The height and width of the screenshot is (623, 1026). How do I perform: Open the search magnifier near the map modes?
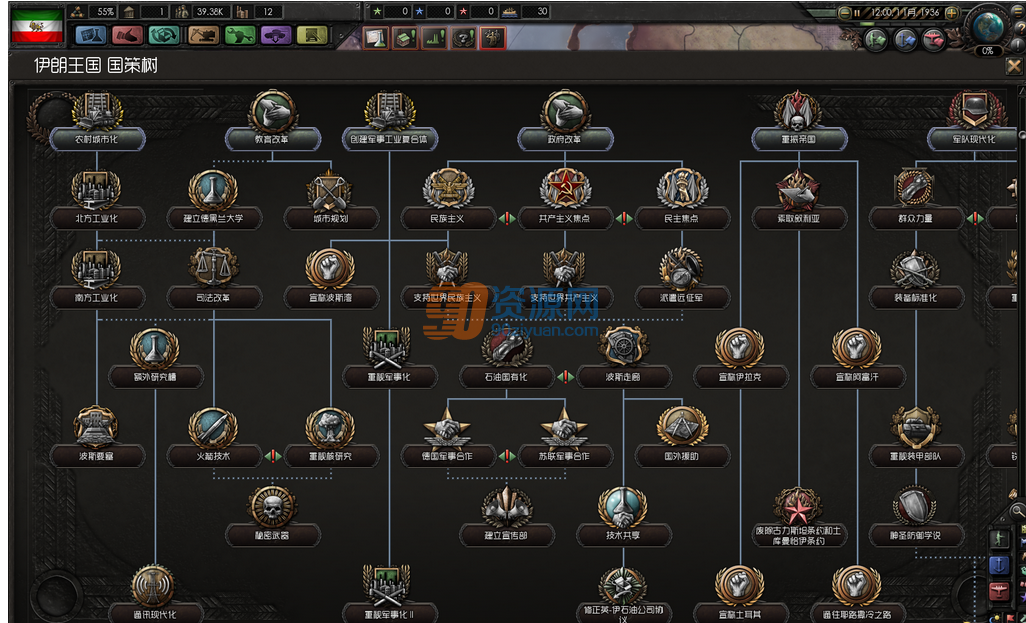pos(1017,510)
